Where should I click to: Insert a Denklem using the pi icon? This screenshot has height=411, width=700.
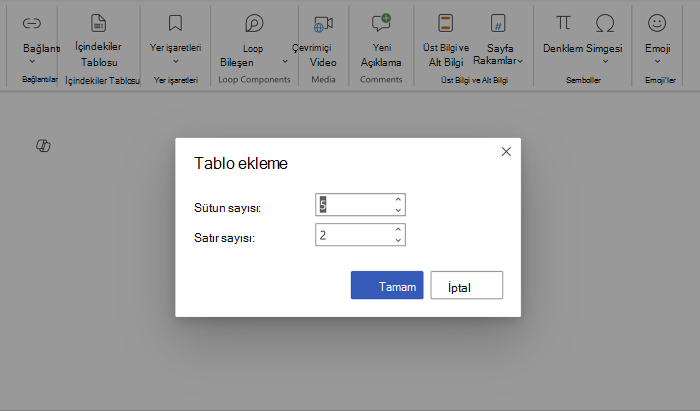562,22
